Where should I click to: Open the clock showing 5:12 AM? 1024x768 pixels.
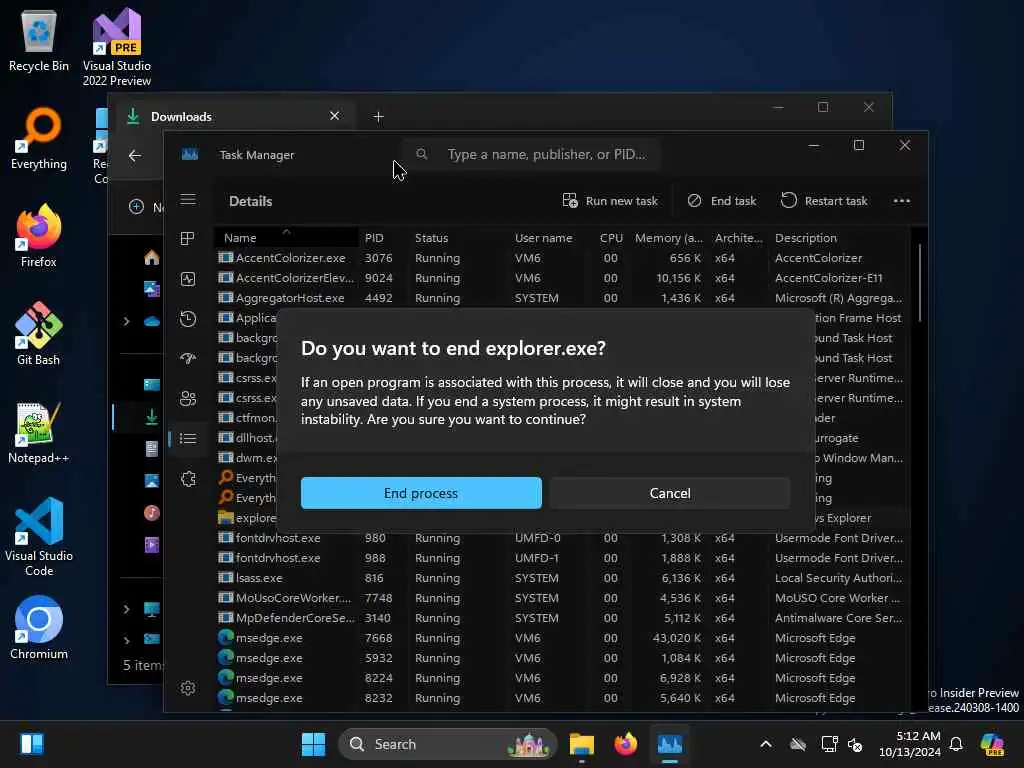coord(910,744)
